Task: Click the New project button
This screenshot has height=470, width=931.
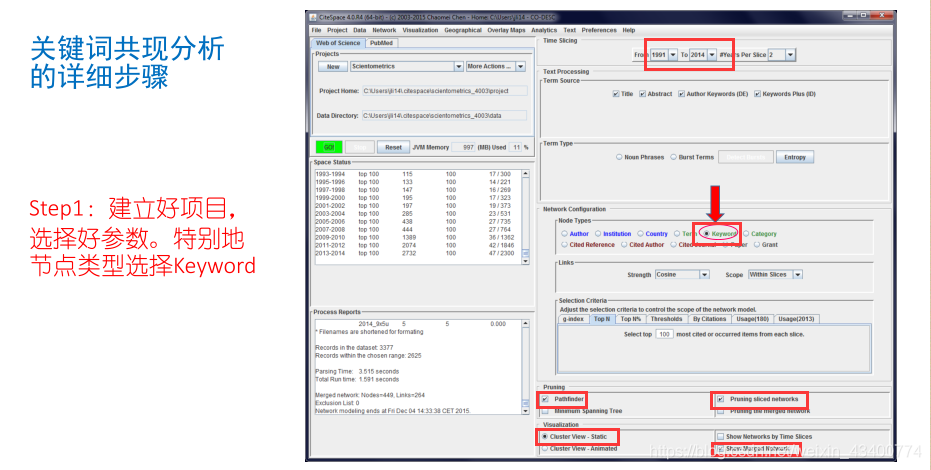Action: (x=333, y=66)
